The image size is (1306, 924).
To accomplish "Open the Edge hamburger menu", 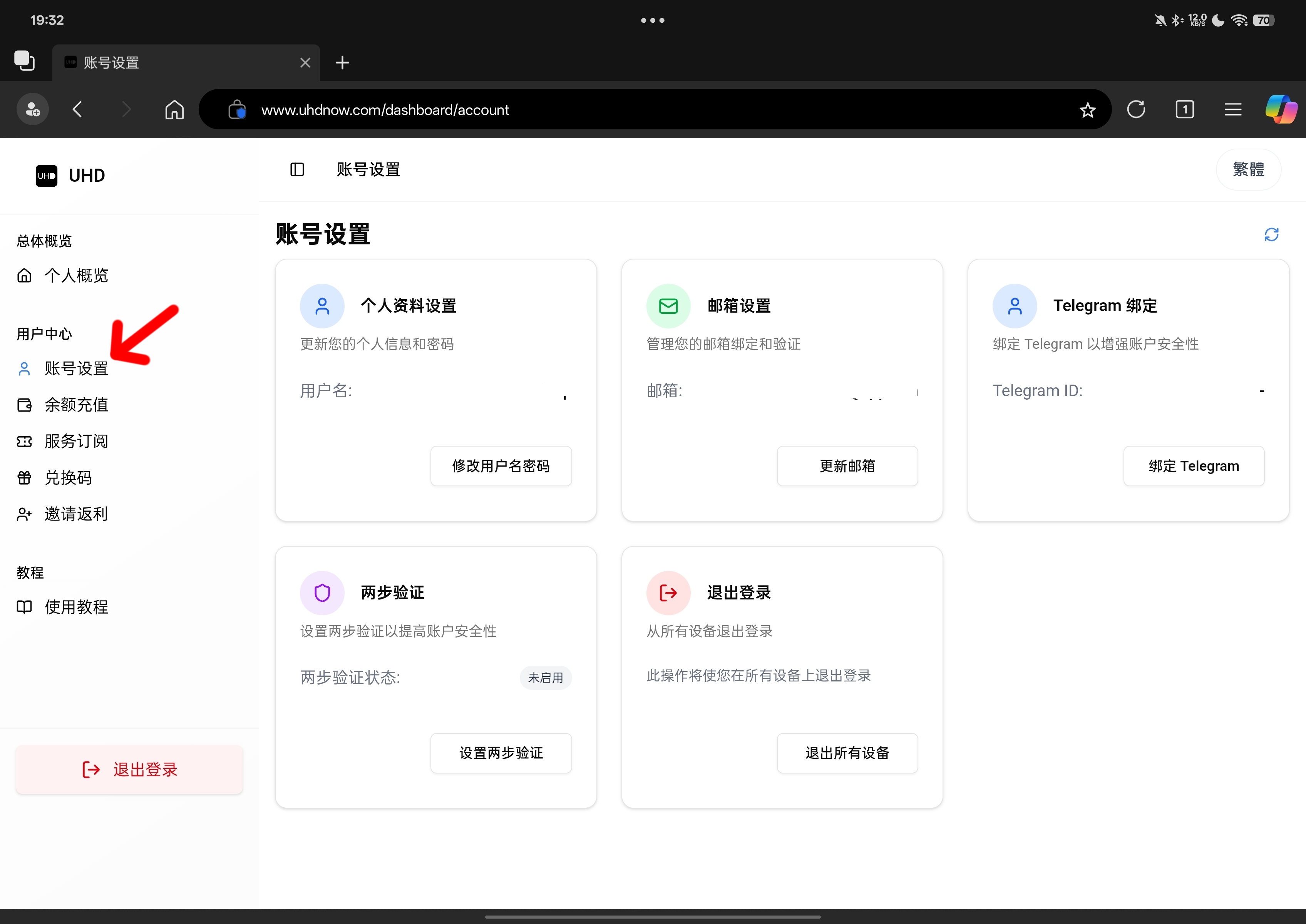I will [x=1232, y=109].
